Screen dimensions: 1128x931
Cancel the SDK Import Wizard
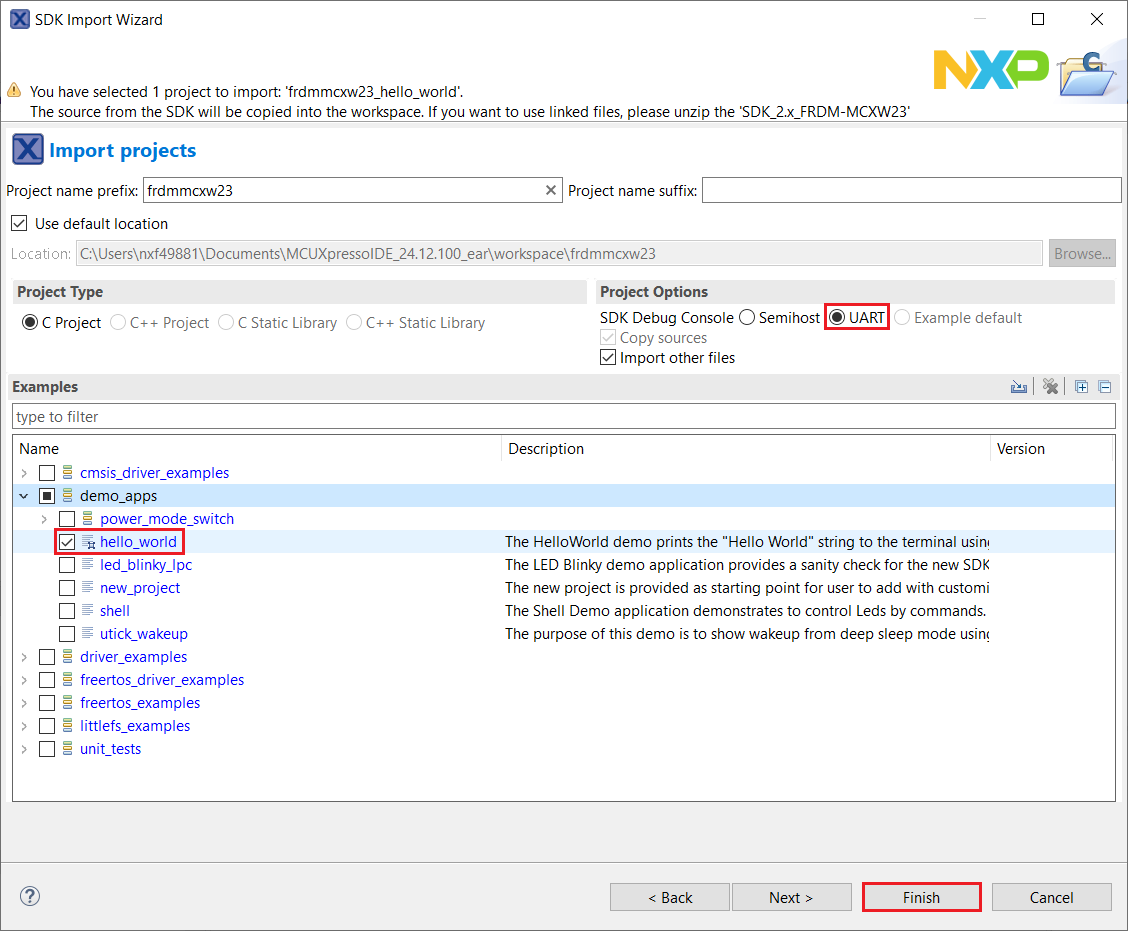coord(1051,897)
